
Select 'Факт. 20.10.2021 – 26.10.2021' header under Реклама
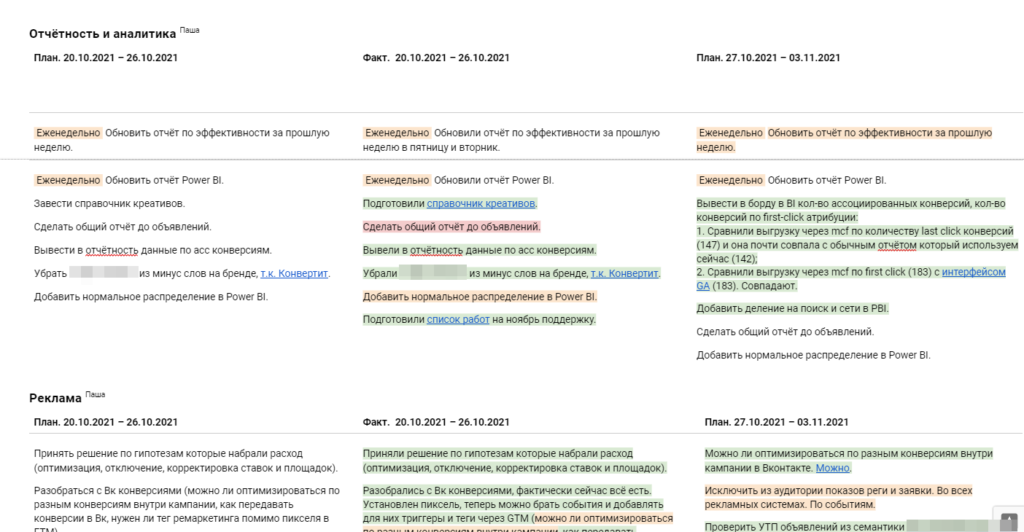pos(436,422)
